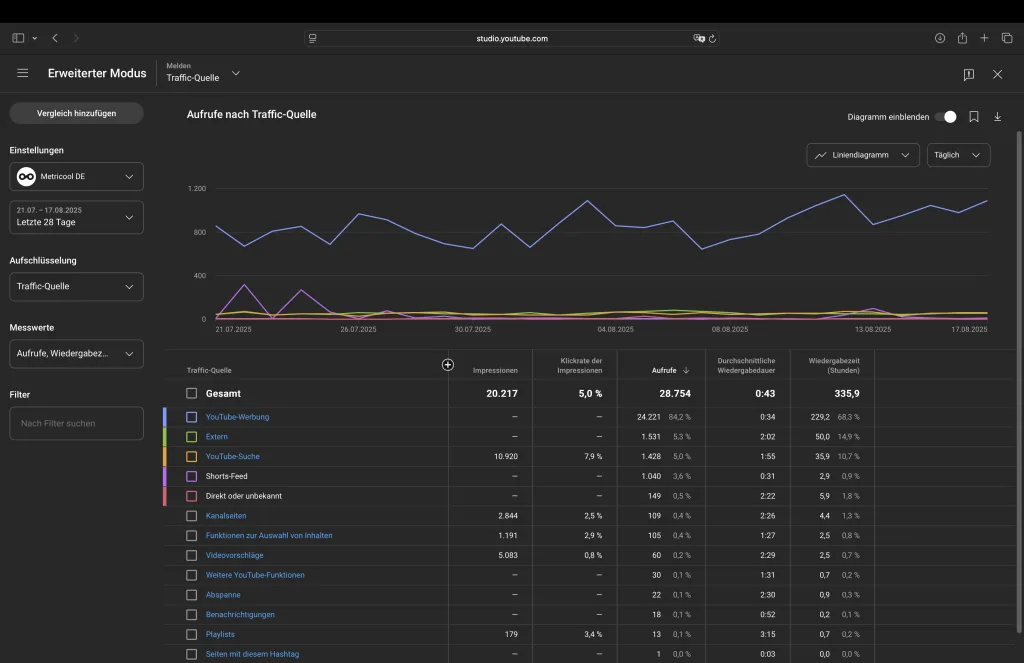Click 'Vergleich hinzufügen' button
Viewport: 1024px width, 663px height.
(x=76, y=113)
